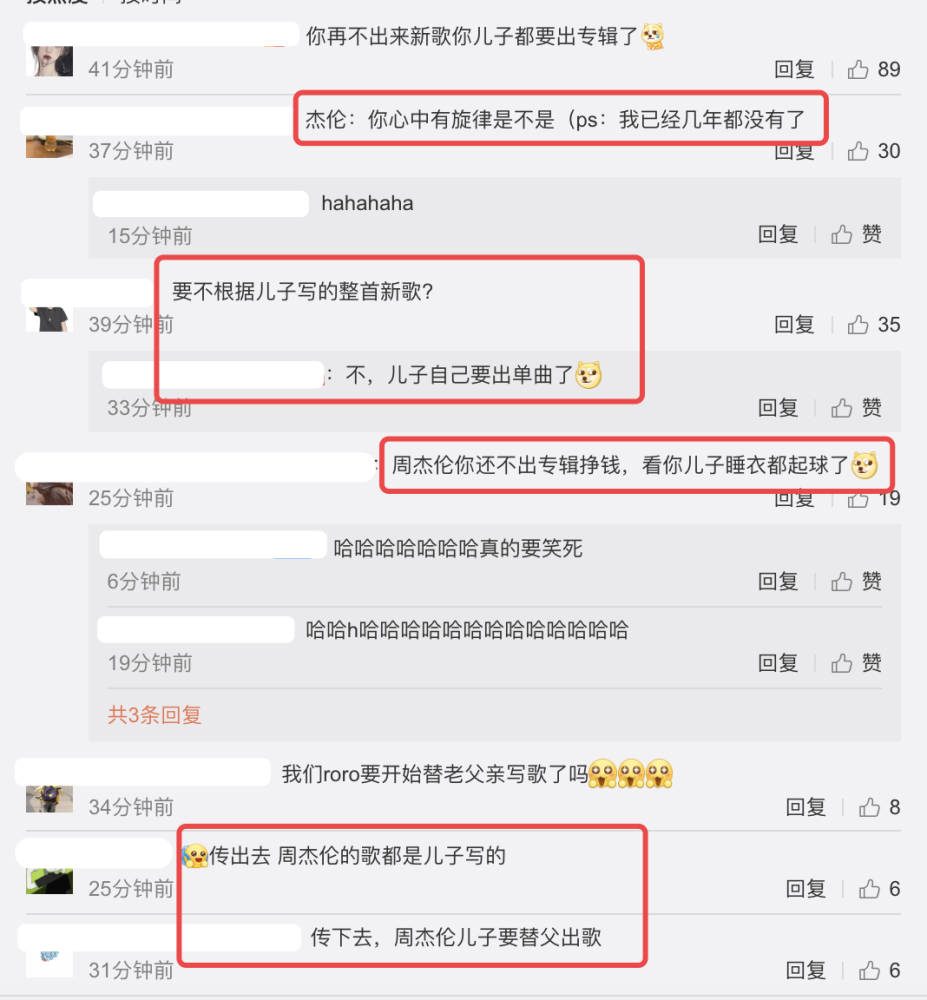Like the 哈哈哈哈哈哈哈真的要笑死 reply

click(x=856, y=581)
